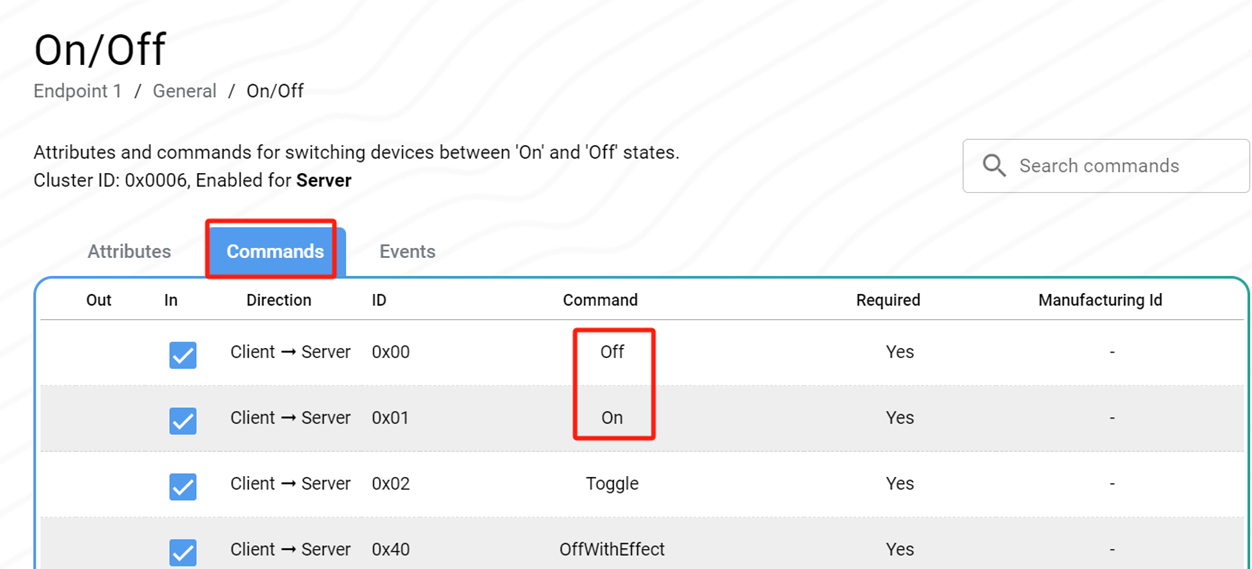The width and height of the screenshot is (1252, 569).
Task: Click the ID 0x00 cell
Action: [390, 352]
